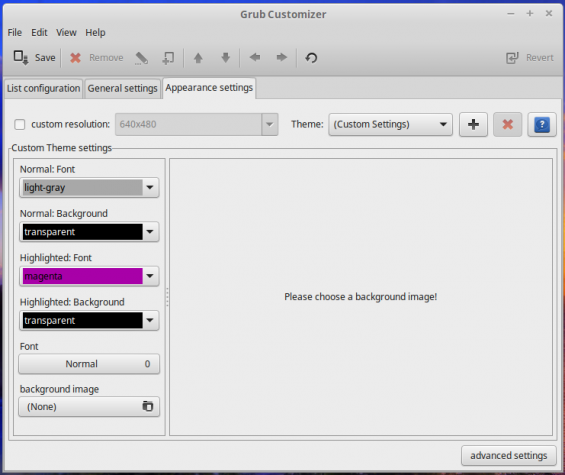Click the 640x480 resolution text field

[x=188, y=124]
